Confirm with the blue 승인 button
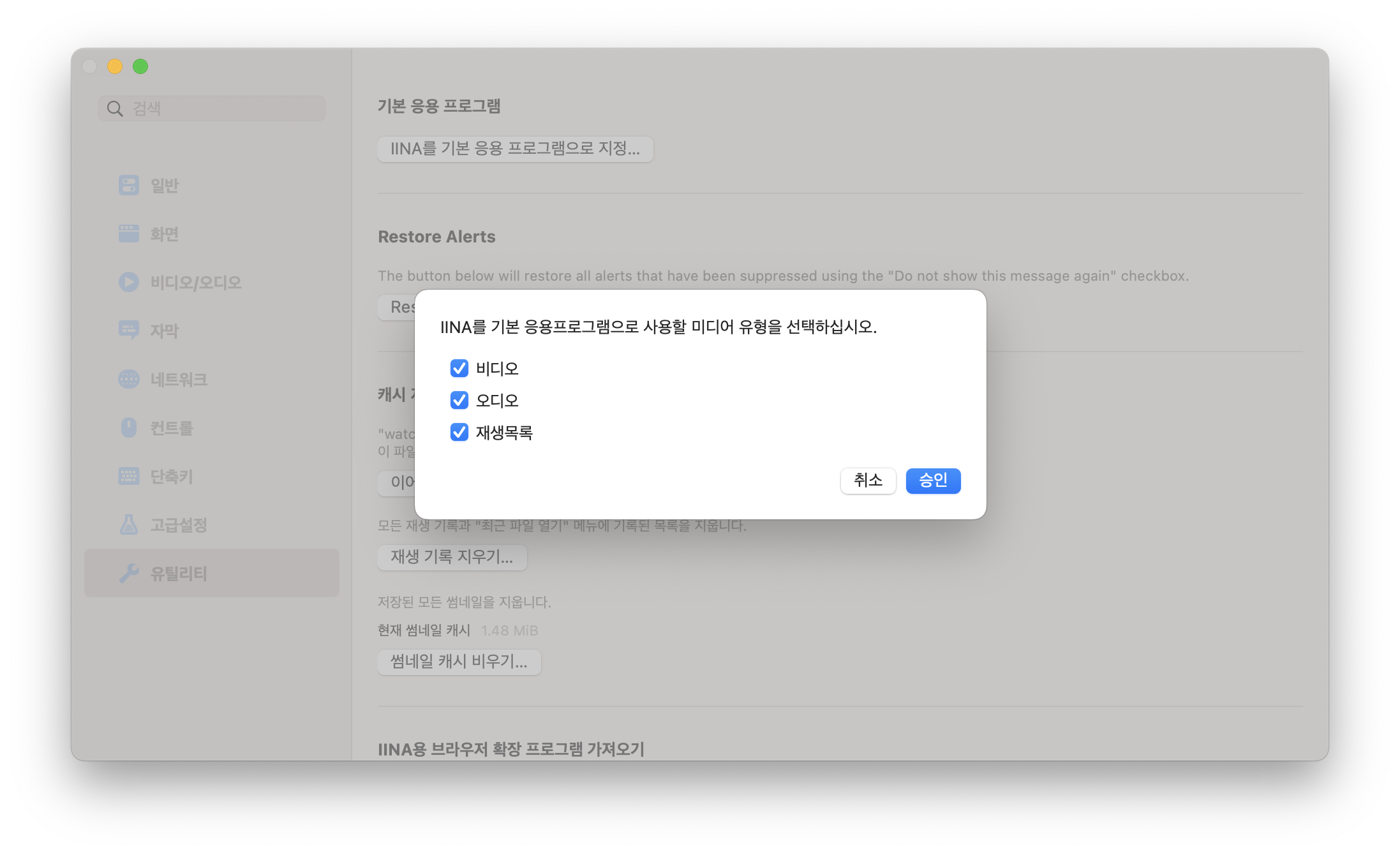The width and height of the screenshot is (1400, 855). (933, 480)
